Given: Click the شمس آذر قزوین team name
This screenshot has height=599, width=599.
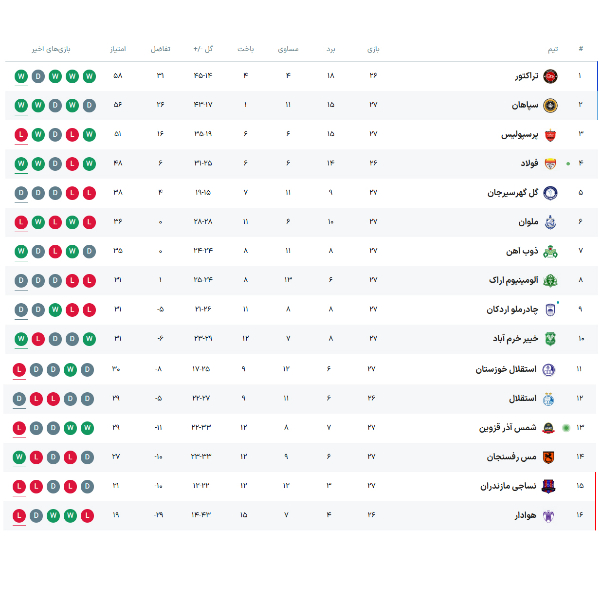Looking at the screenshot, I should pyautogui.click(x=507, y=427).
